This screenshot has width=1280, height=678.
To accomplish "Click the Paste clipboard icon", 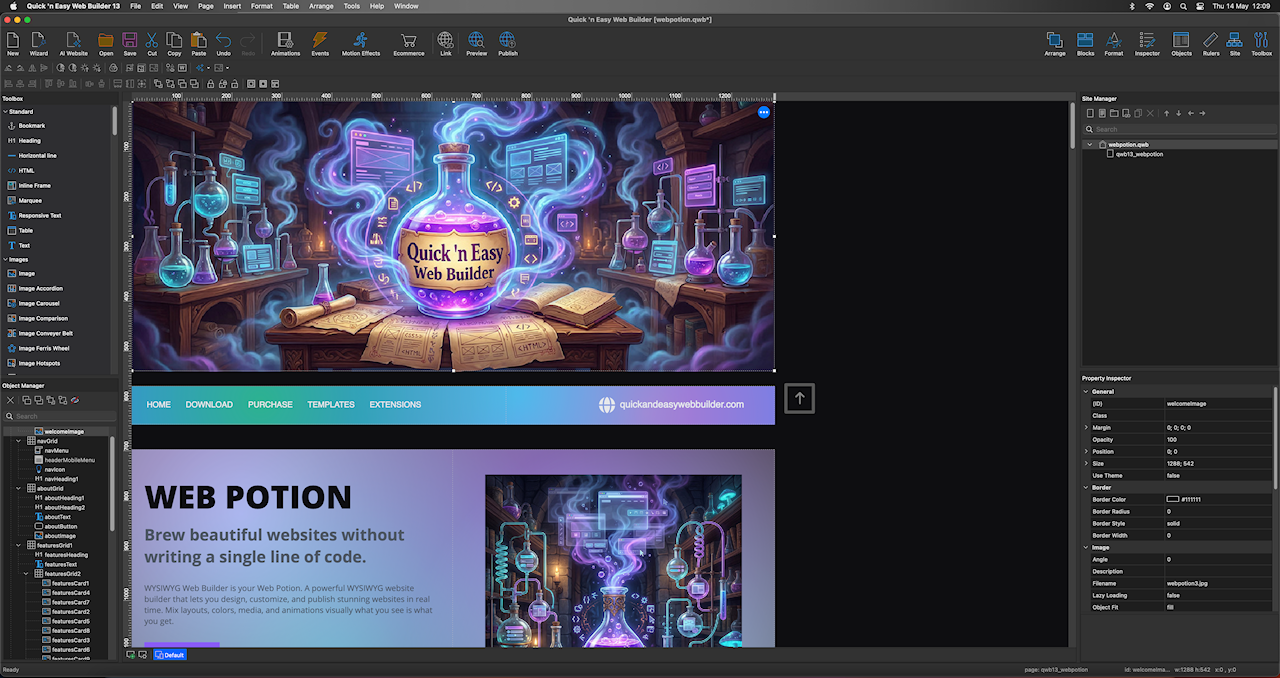I will pos(199,43).
